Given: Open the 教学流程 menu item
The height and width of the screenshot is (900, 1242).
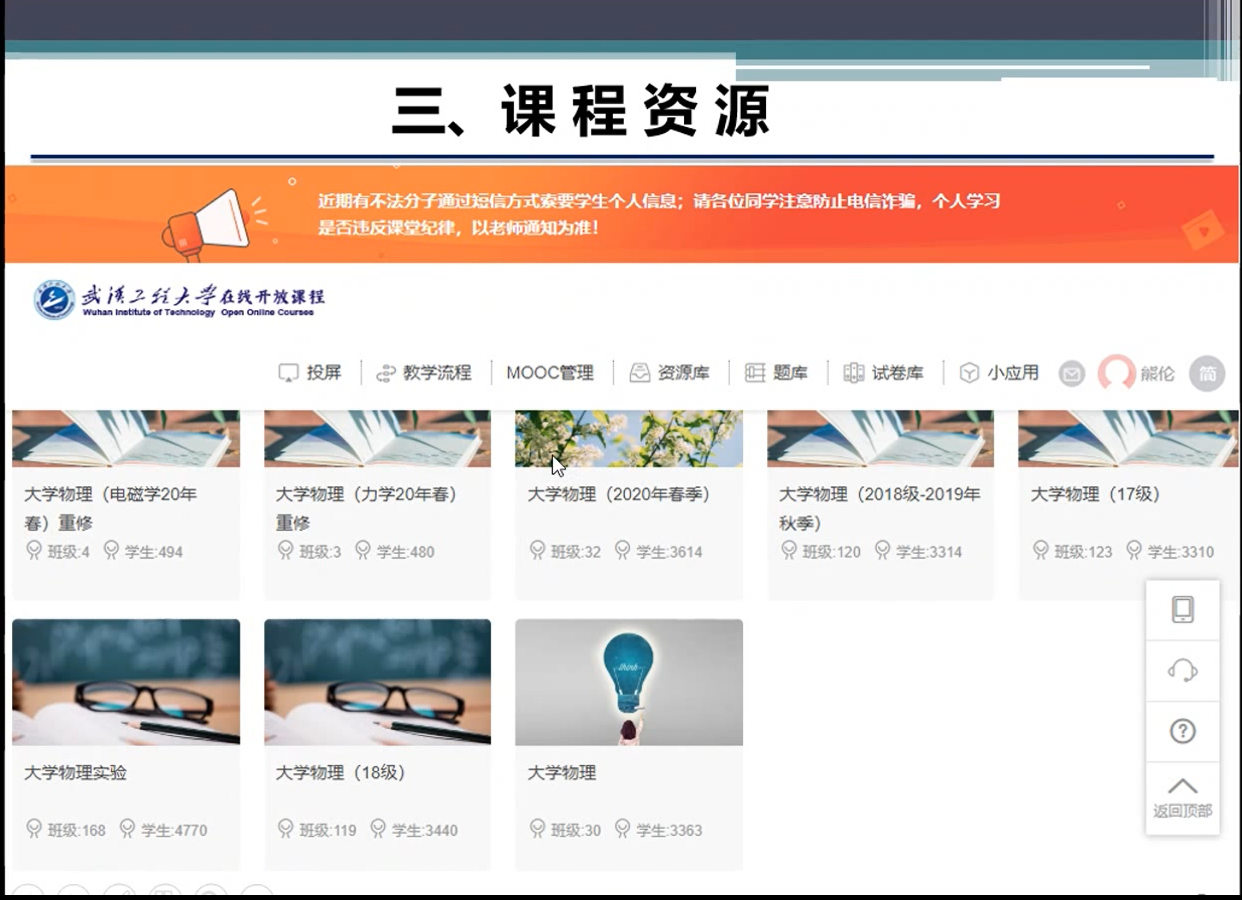Looking at the screenshot, I should (x=437, y=373).
